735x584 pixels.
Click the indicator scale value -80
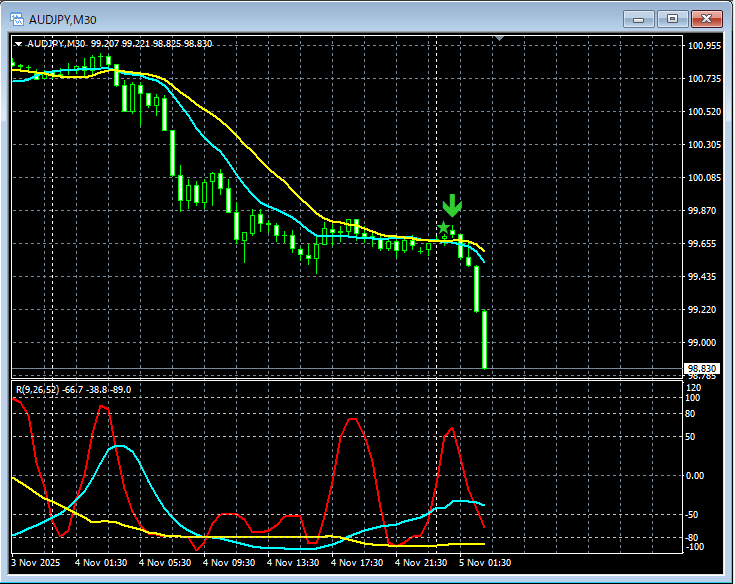pos(691,538)
